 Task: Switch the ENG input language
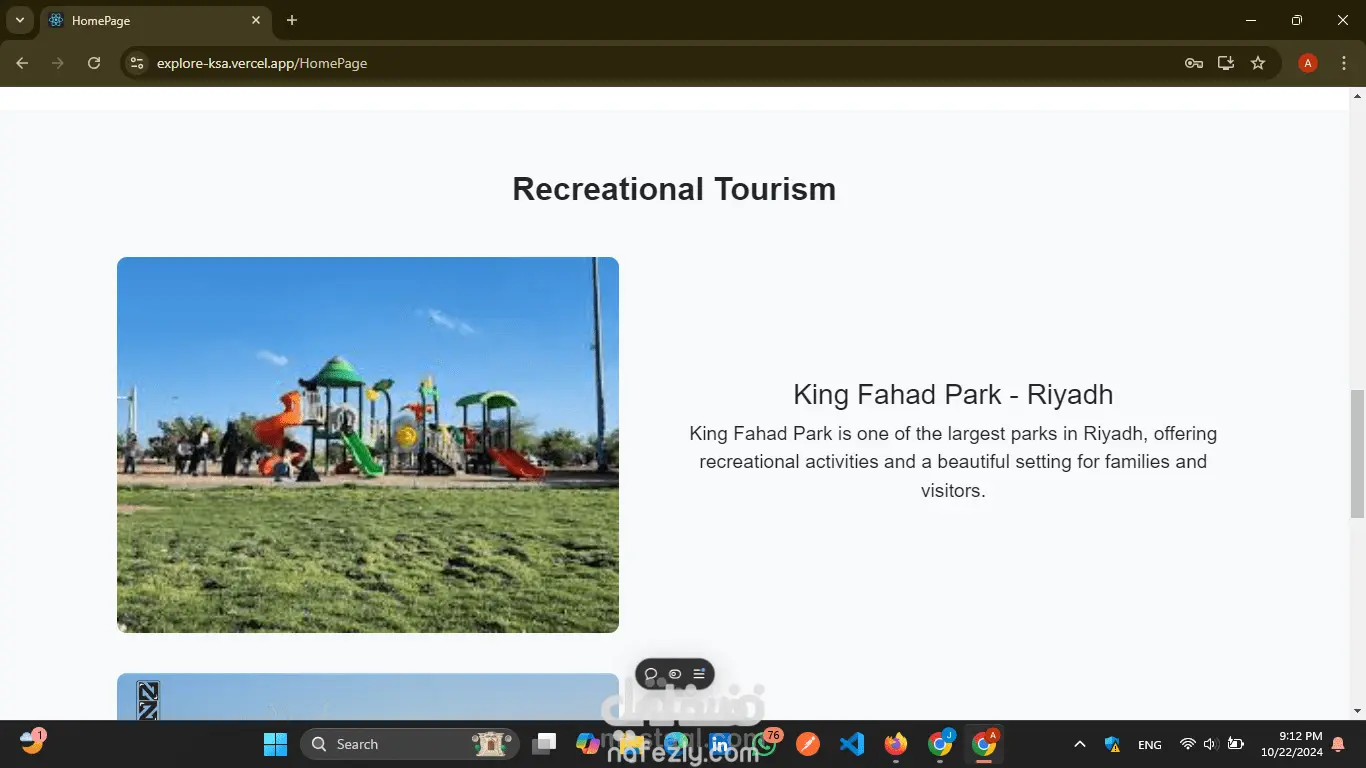tap(1150, 744)
